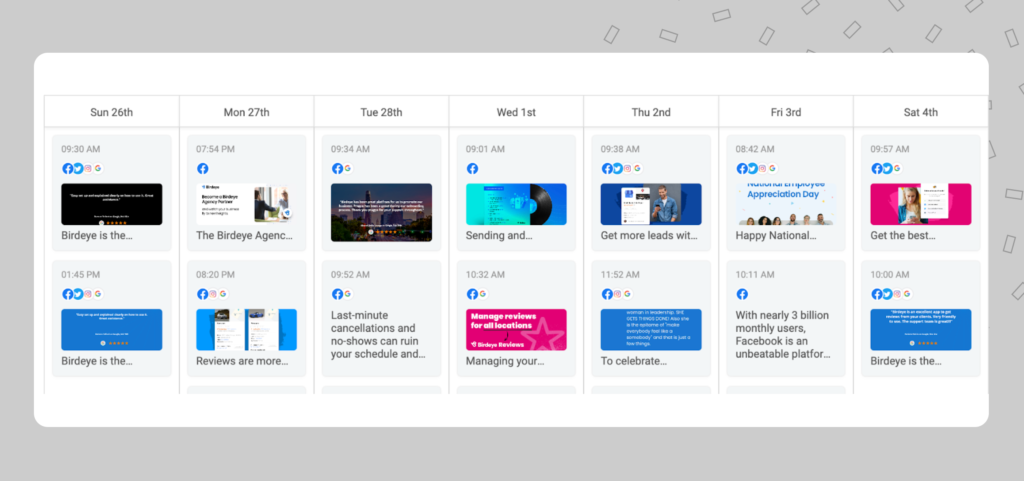Click Google icon on Sun 09:30 AM post
Image resolution: width=1024 pixels, height=481 pixels.
click(x=98, y=168)
